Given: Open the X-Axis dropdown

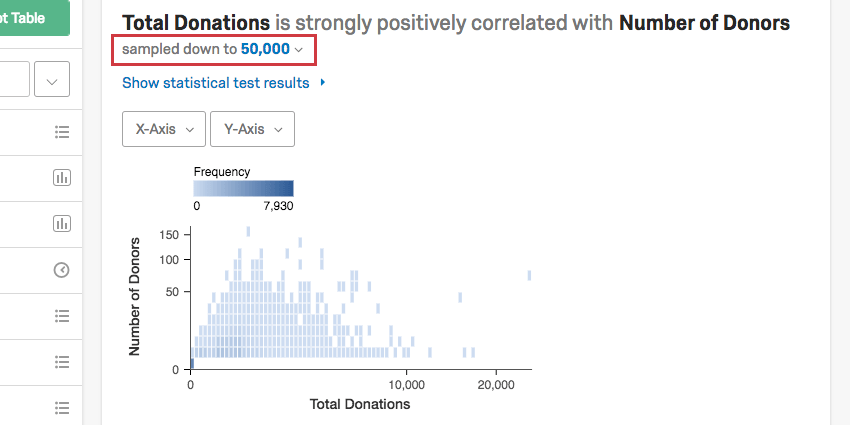Looking at the screenshot, I should 164,129.
